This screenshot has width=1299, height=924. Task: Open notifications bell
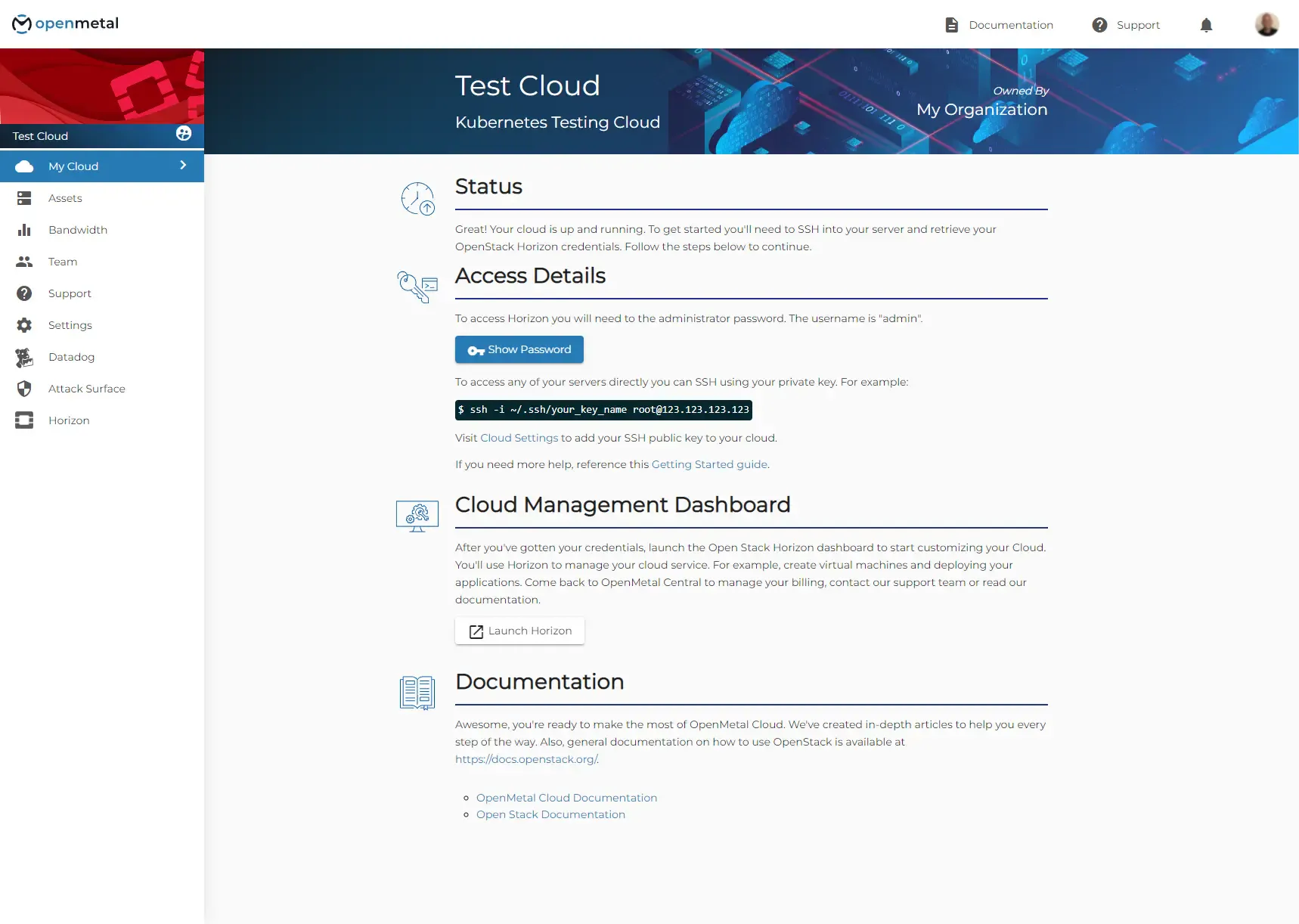(x=1206, y=25)
